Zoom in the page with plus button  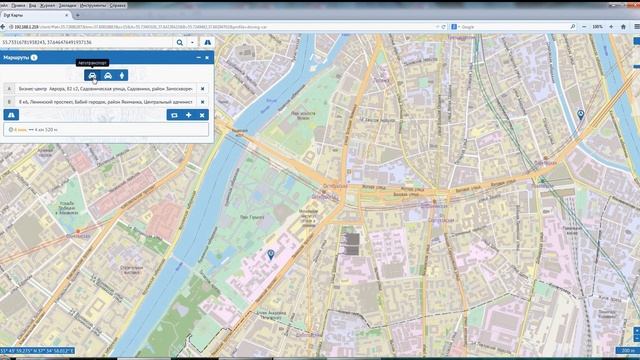point(611,27)
